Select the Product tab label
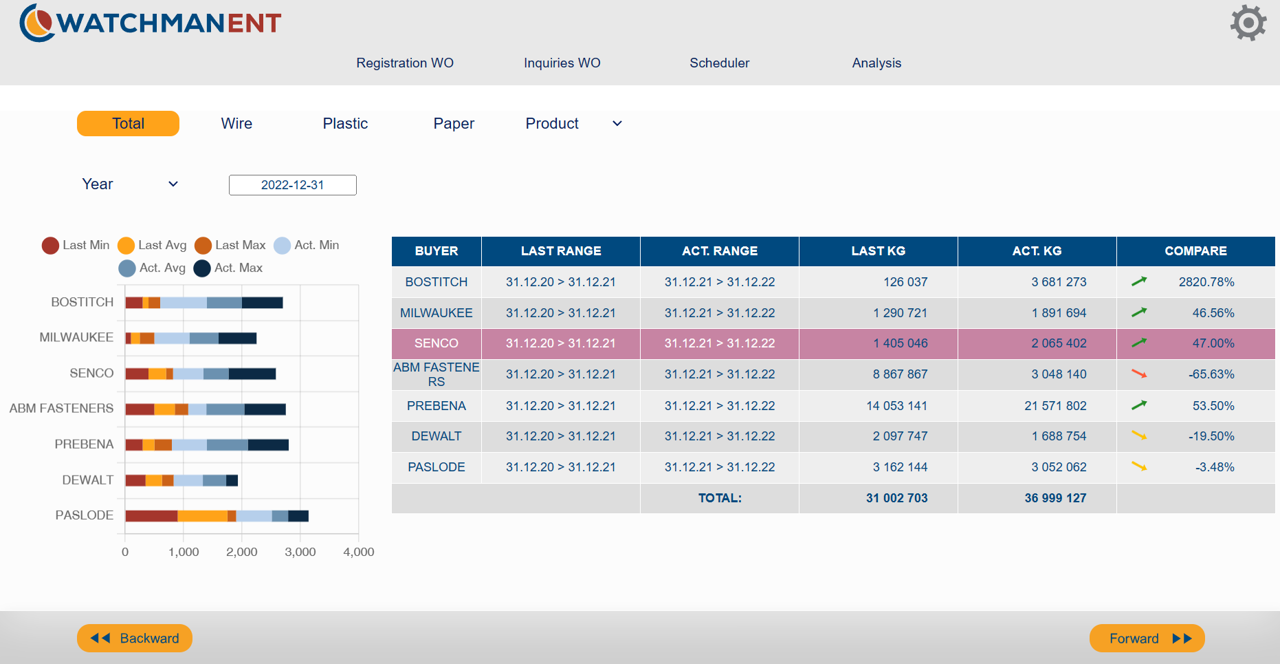The height and width of the screenshot is (664, 1280). pyautogui.click(x=552, y=124)
